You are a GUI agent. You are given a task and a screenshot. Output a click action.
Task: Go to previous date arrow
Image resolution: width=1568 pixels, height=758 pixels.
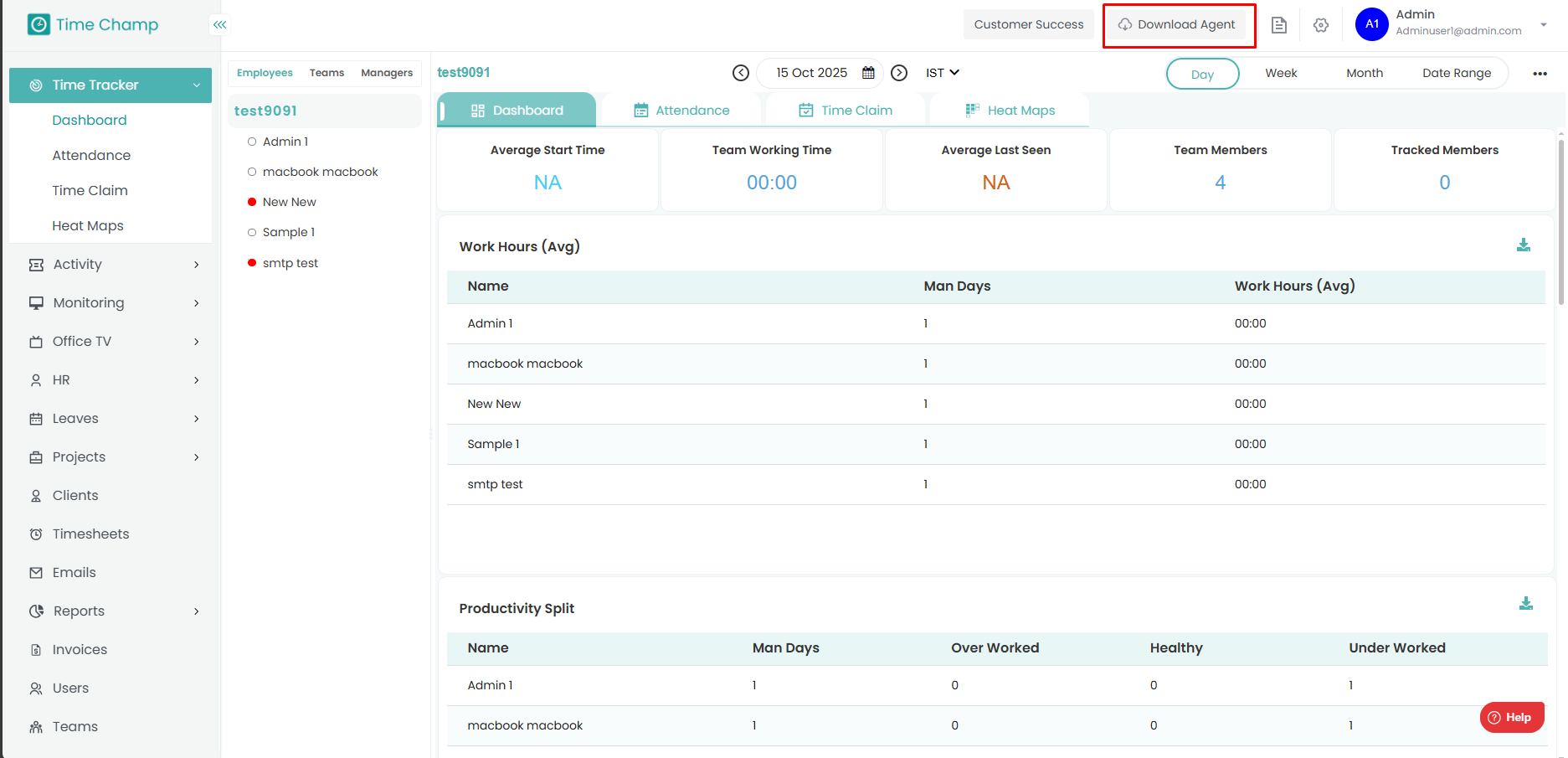(x=740, y=73)
